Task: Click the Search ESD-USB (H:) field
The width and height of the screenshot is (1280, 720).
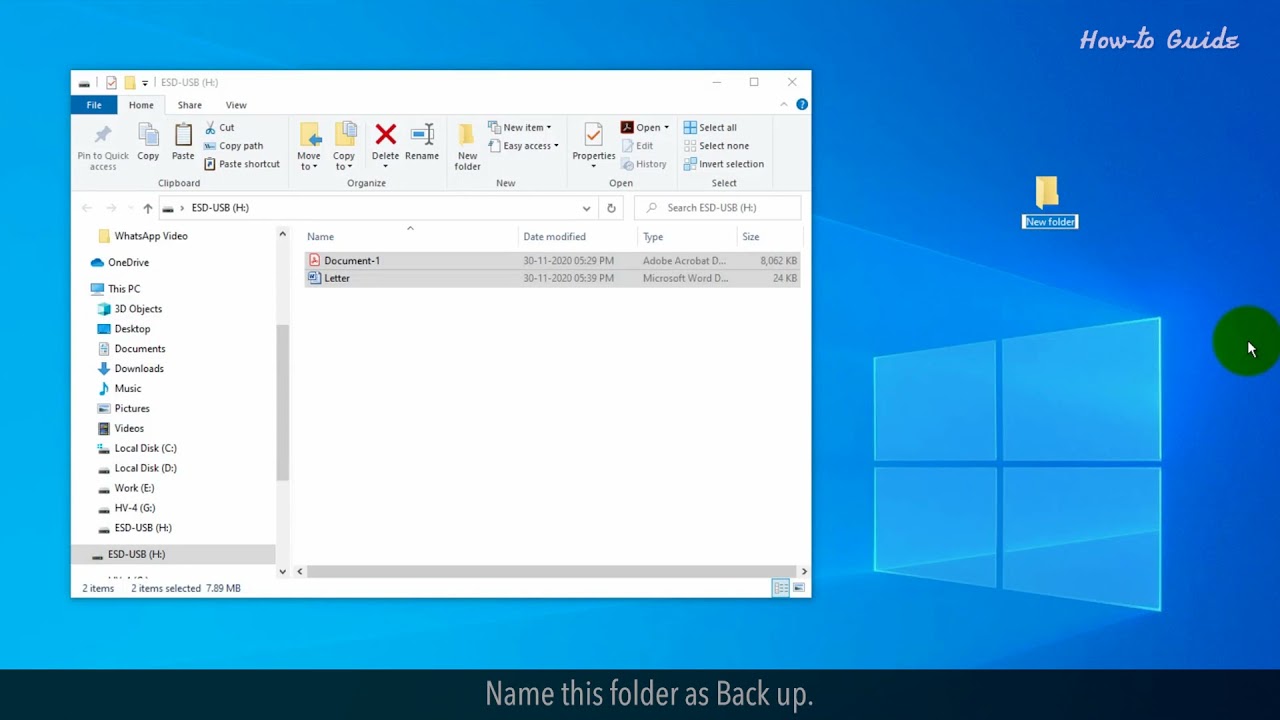Action: point(725,208)
